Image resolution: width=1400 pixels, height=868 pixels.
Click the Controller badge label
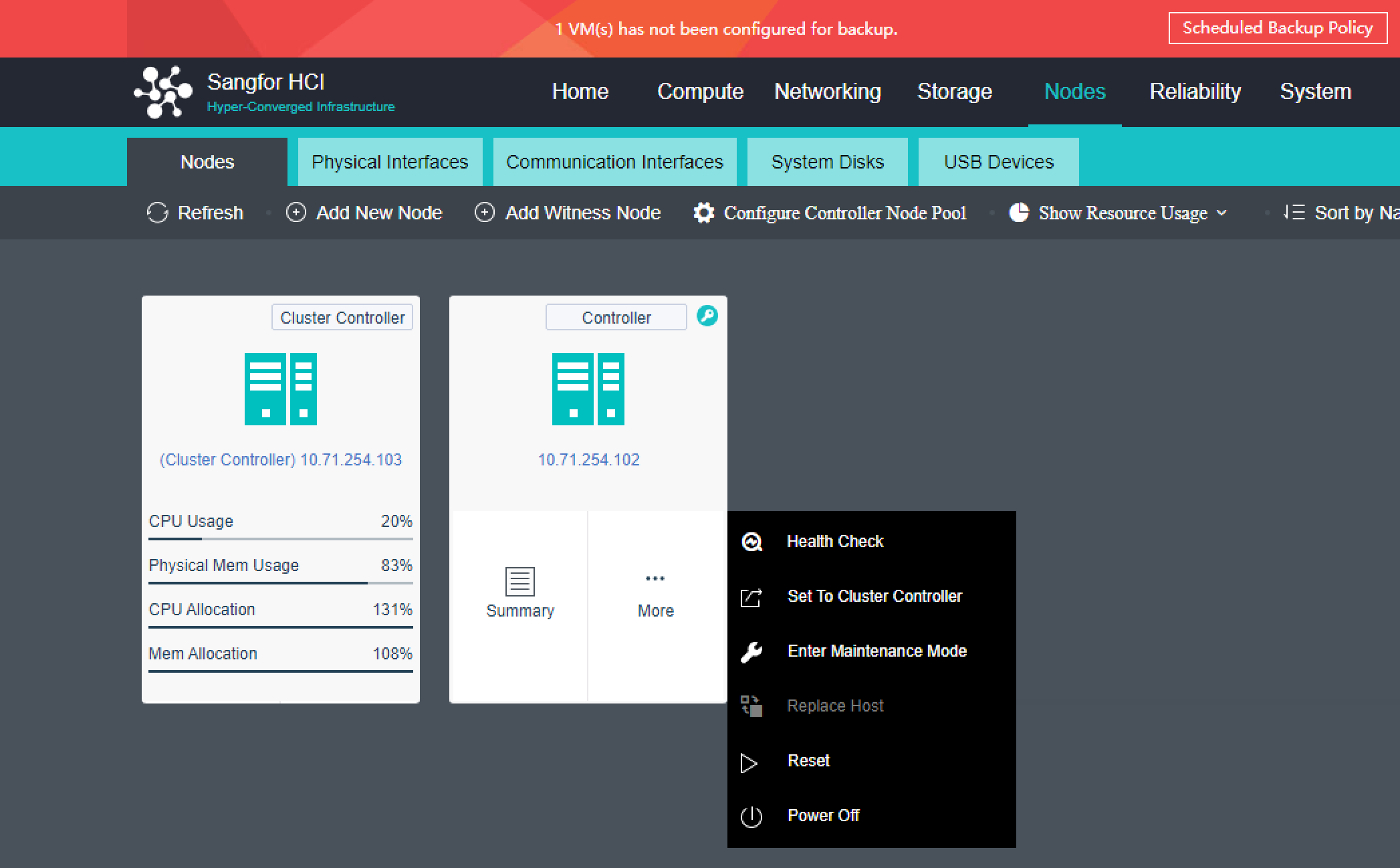616,317
